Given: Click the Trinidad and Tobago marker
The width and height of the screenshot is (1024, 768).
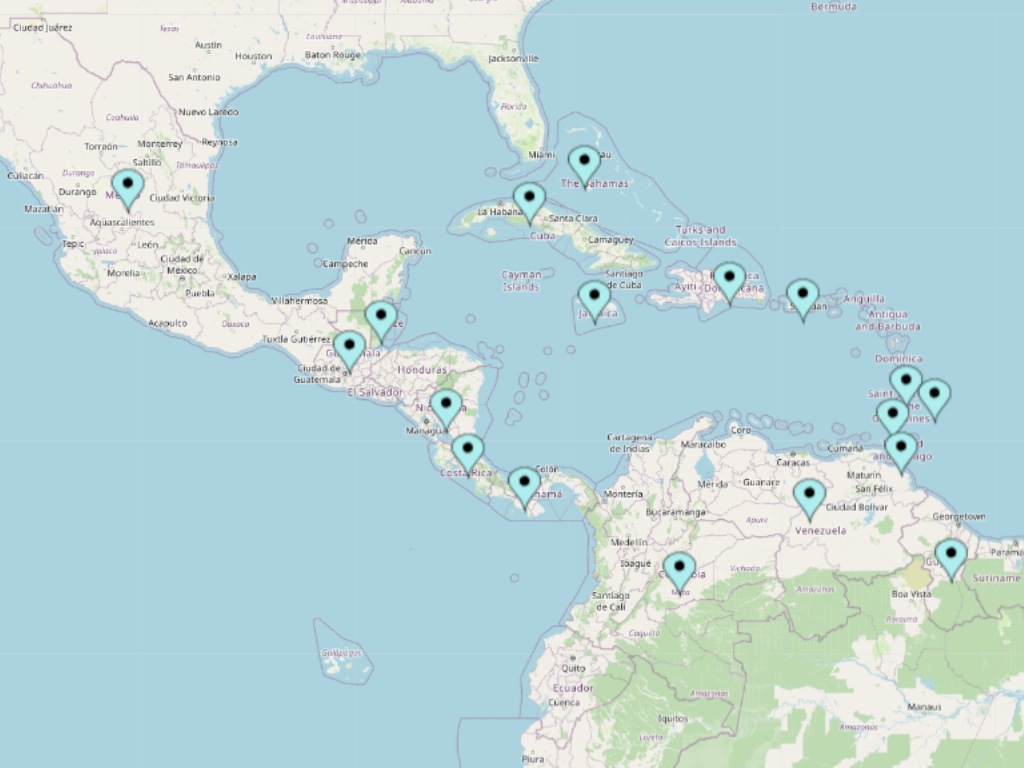Looking at the screenshot, I should [901, 449].
